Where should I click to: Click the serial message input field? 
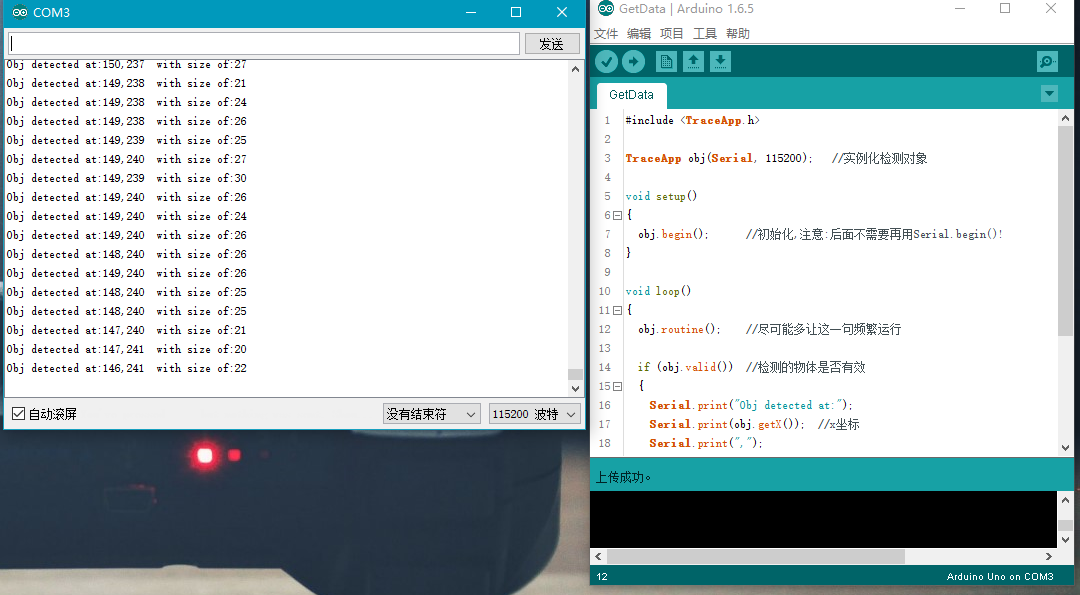click(264, 44)
